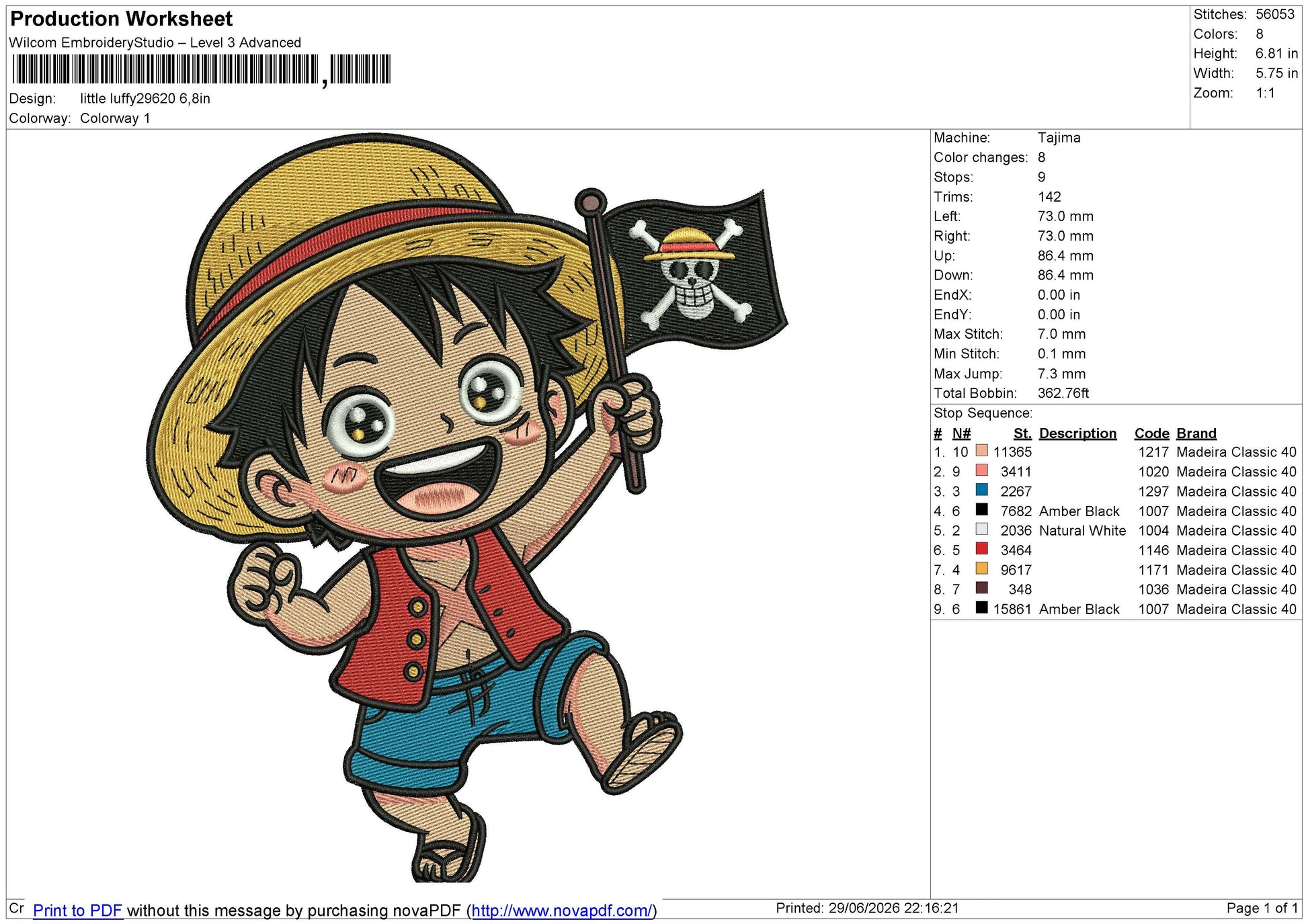Viewport: 1308px width, 924px height.
Task: Select stitch count '9617' in stop 7
Action: pos(1016,570)
